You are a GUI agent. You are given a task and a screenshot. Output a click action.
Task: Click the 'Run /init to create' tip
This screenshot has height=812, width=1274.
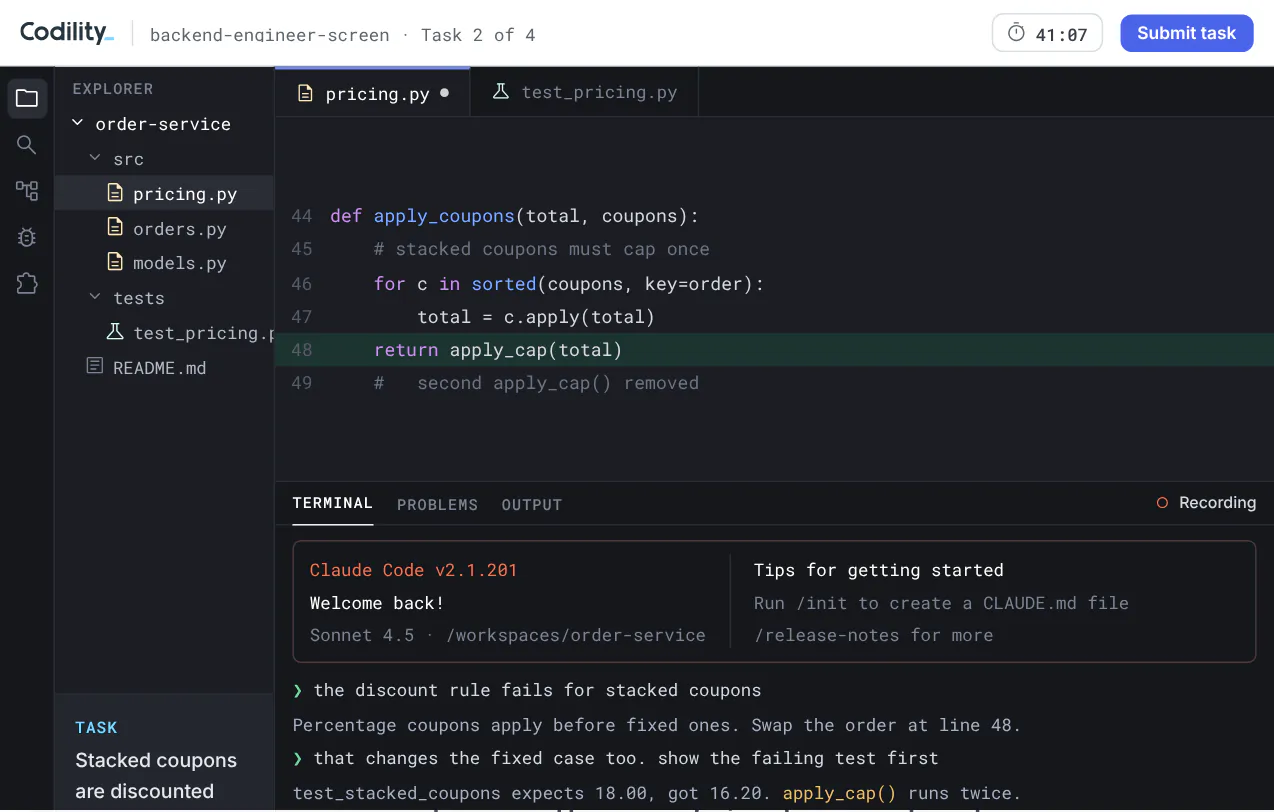coord(941,603)
